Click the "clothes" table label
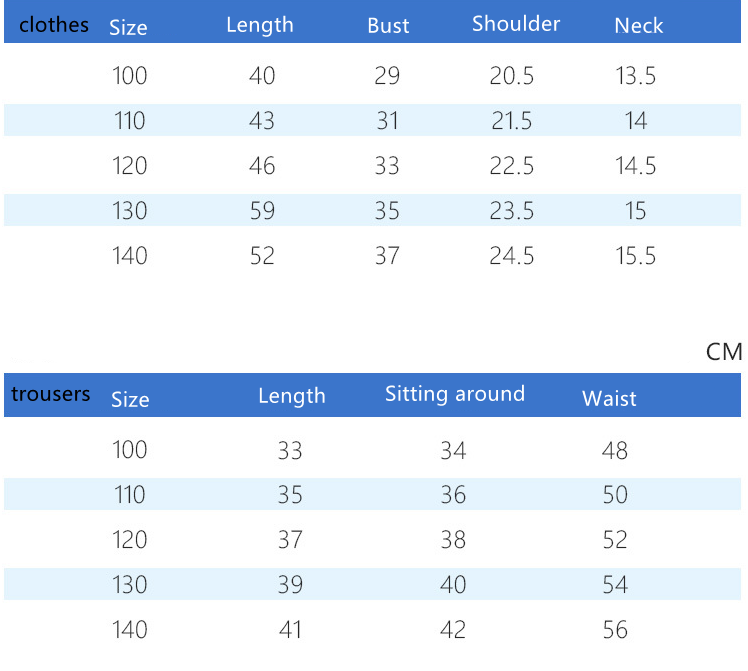 coord(54,25)
